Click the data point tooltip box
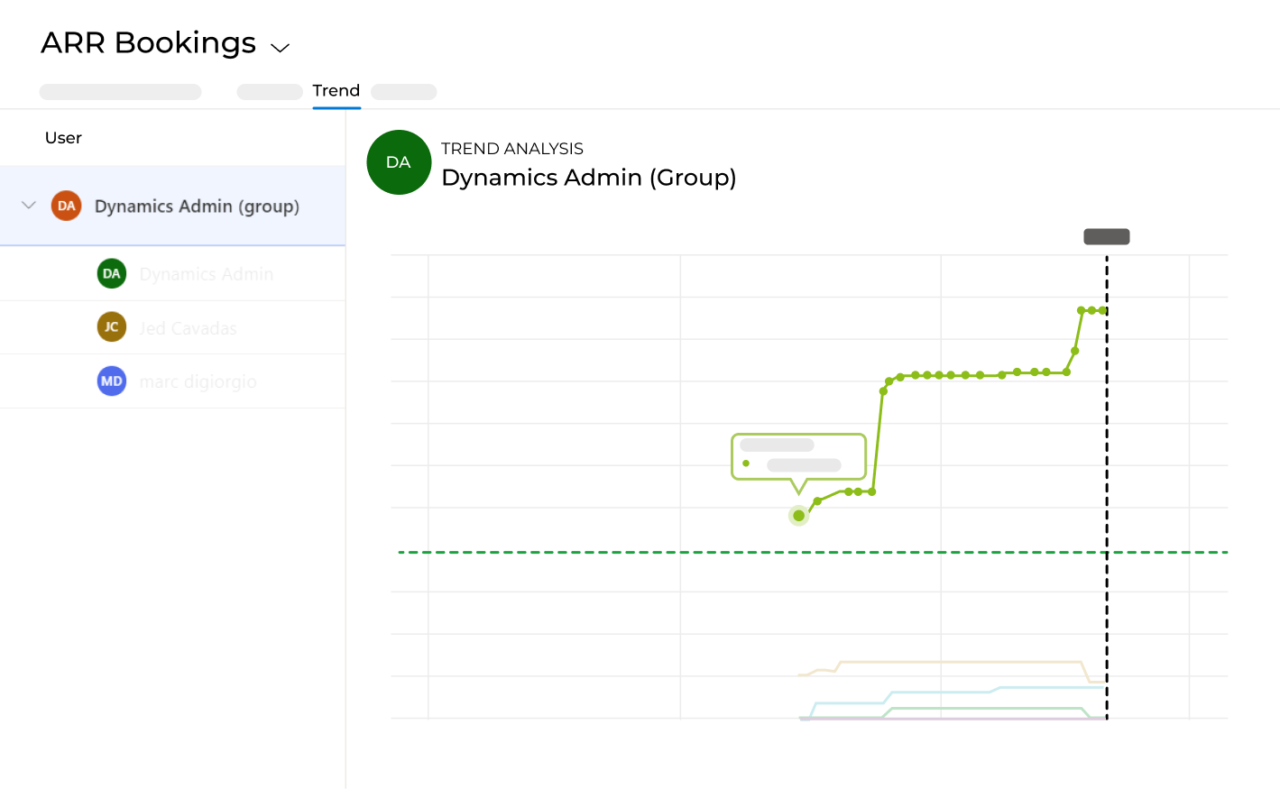The image size is (1280, 789). pos(798,456)
